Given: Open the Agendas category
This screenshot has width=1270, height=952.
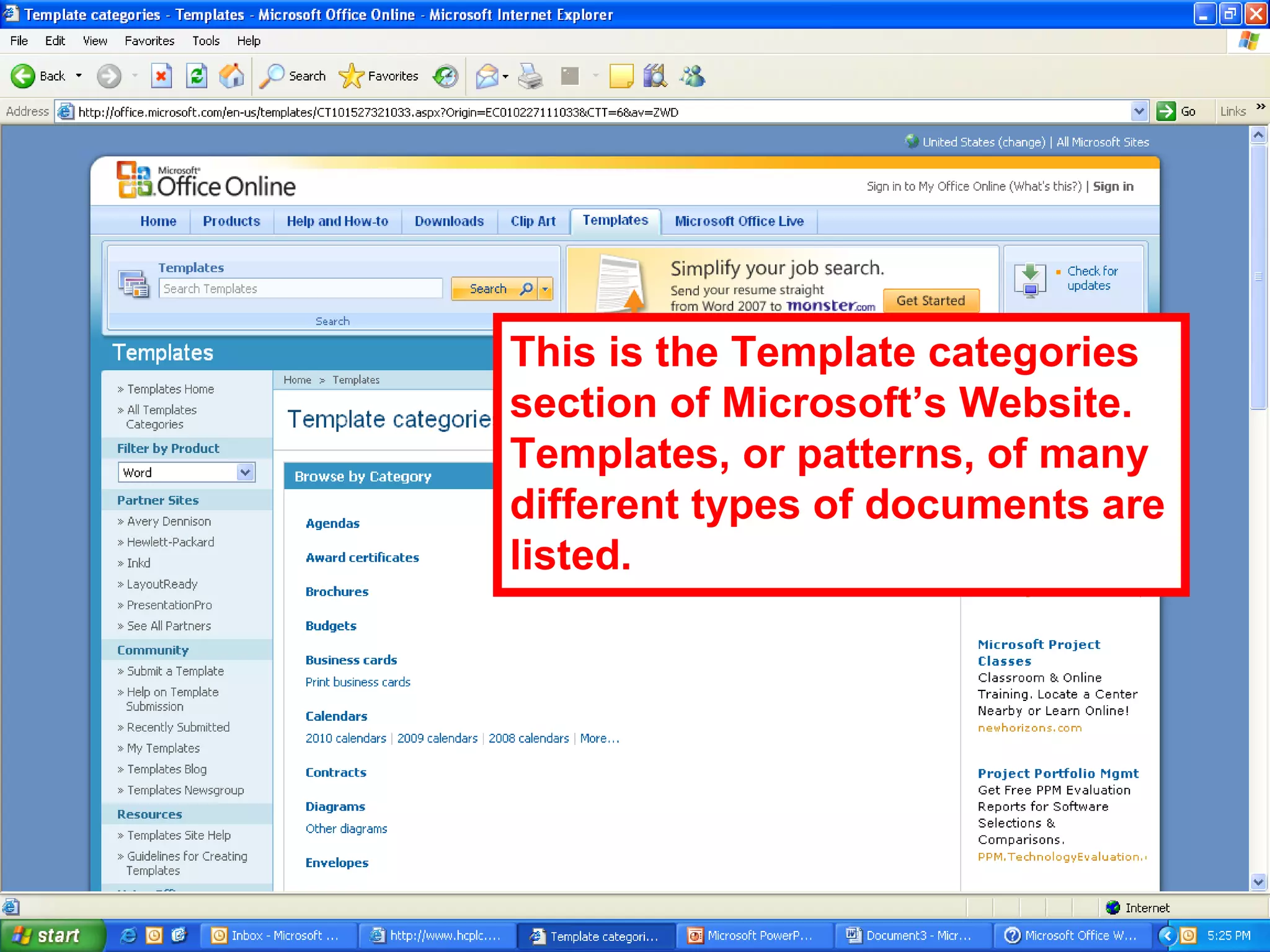Looking at the screenshot, I should click(x=332, y=523).
